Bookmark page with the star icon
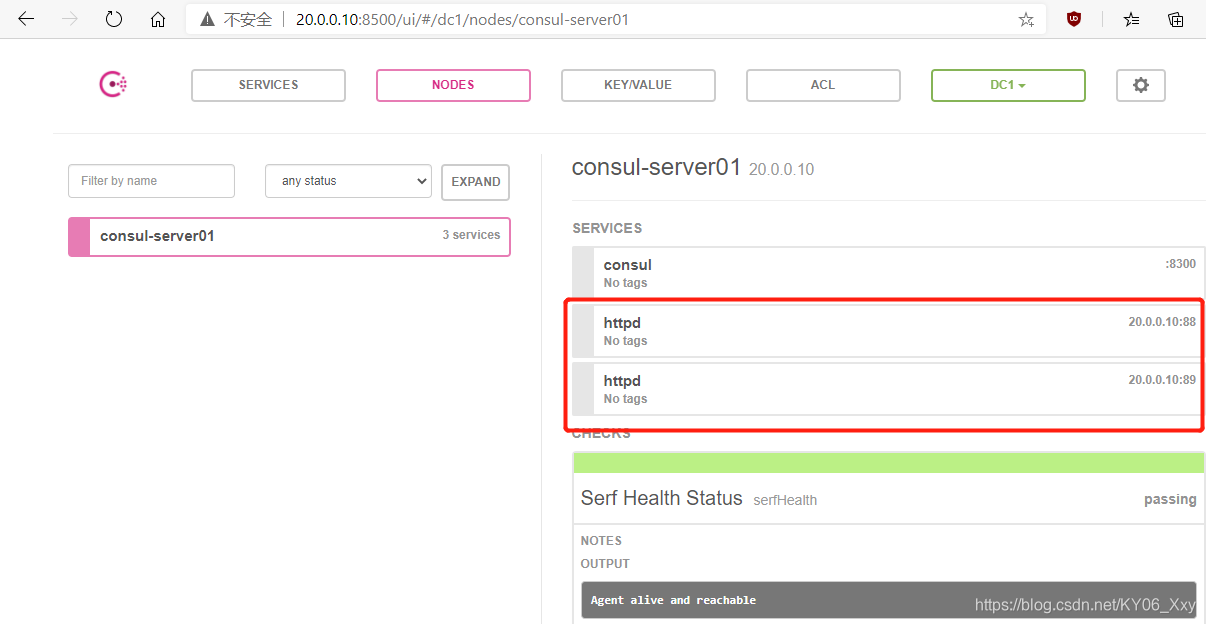The image size is (1206, 624). (x=1026, y=19)
